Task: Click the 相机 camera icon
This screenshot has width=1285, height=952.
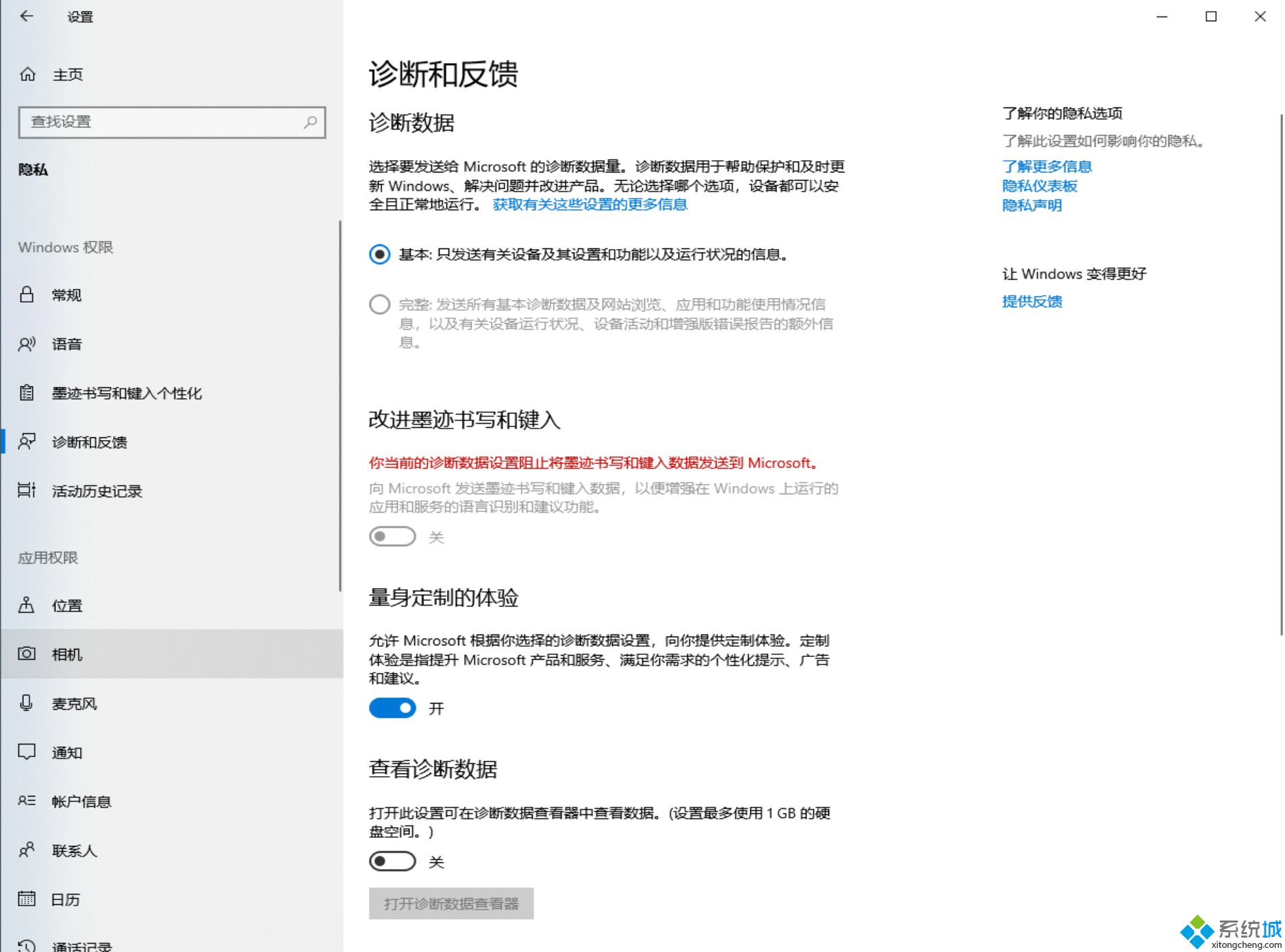Action: pyautogui.click(x=27, y=654)
